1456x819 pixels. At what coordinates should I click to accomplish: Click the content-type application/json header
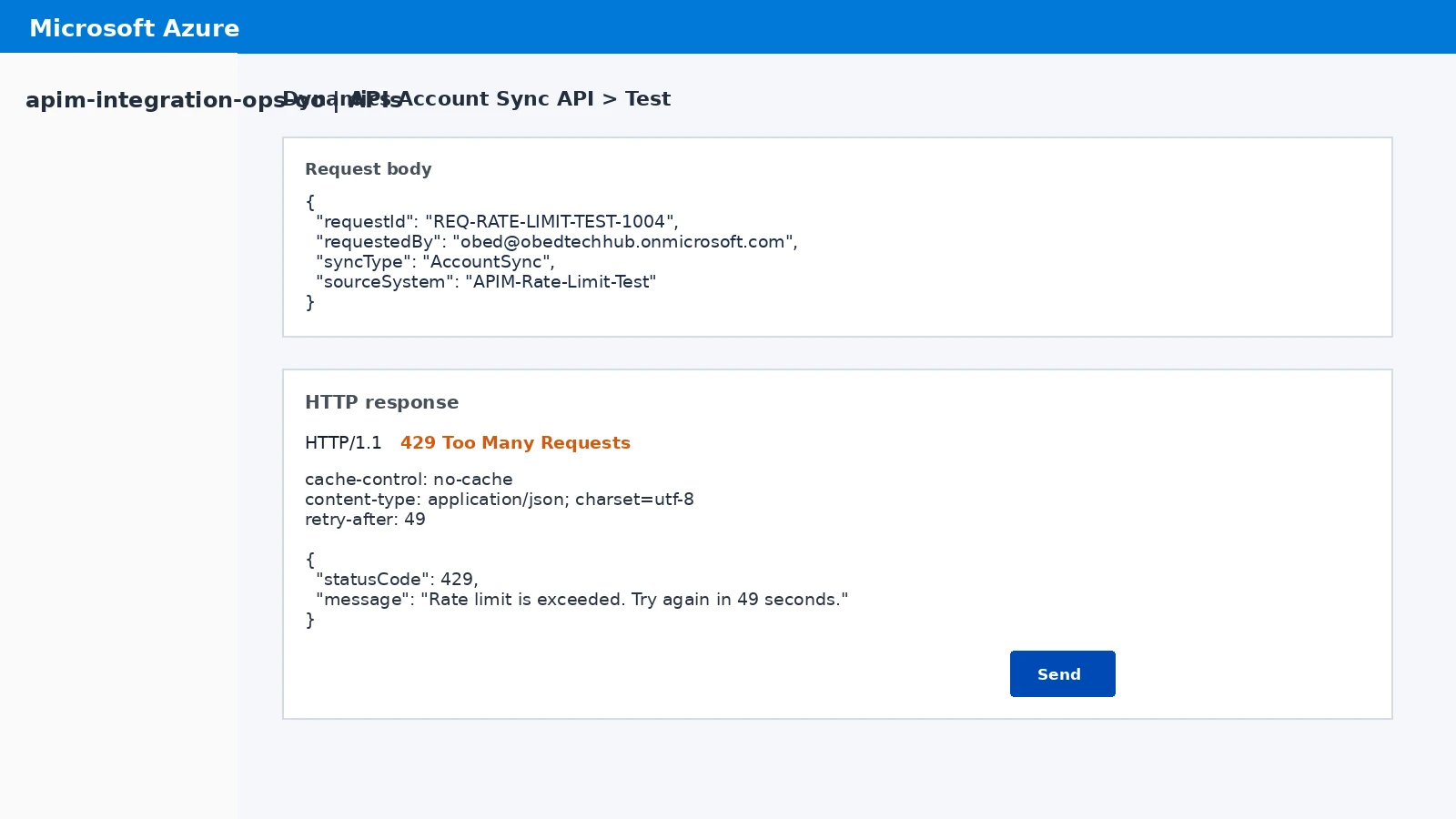click(500, 500)
